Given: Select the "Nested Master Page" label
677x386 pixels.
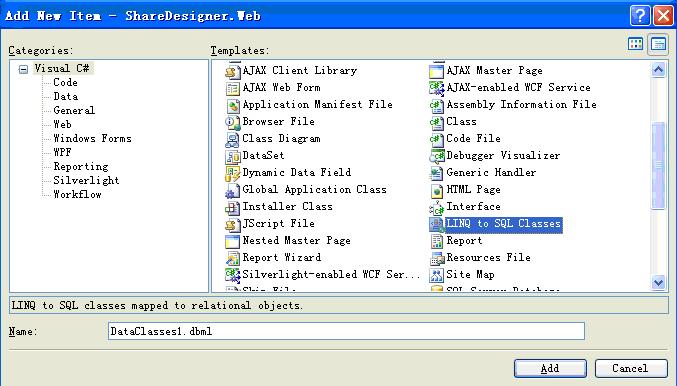Looking at the screenshot, I should tap(296, 240).
